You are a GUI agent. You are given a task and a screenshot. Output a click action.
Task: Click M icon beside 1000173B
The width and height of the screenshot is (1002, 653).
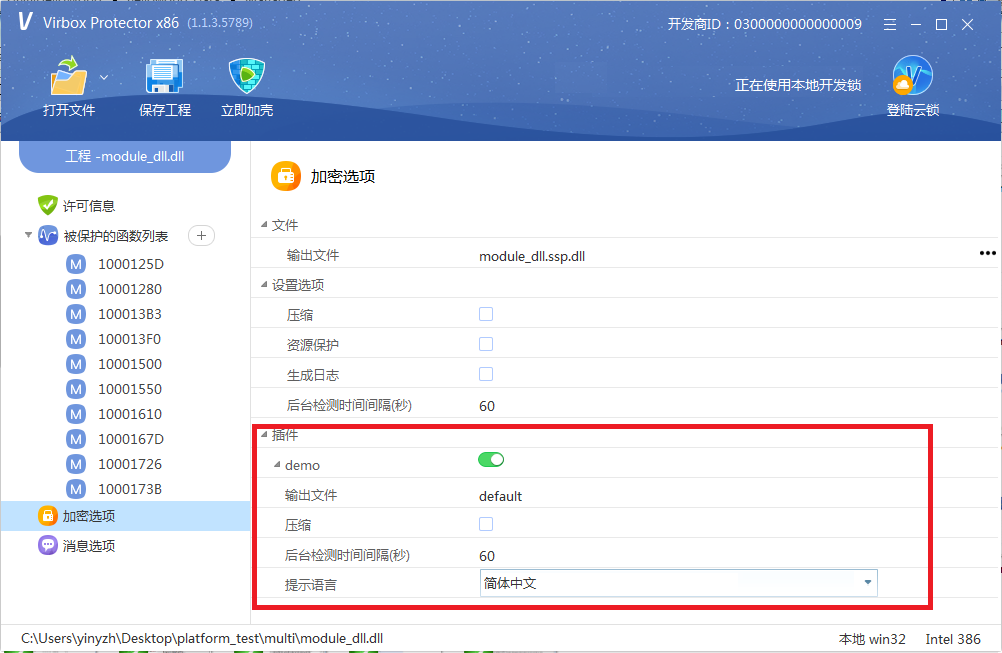click(76, 489)
